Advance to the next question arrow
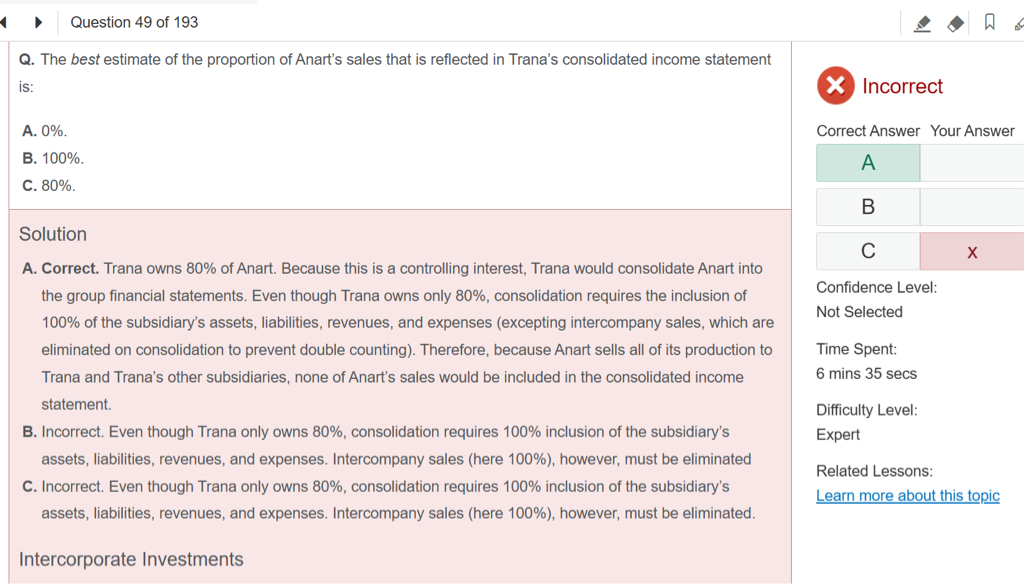 coord(38,22)
